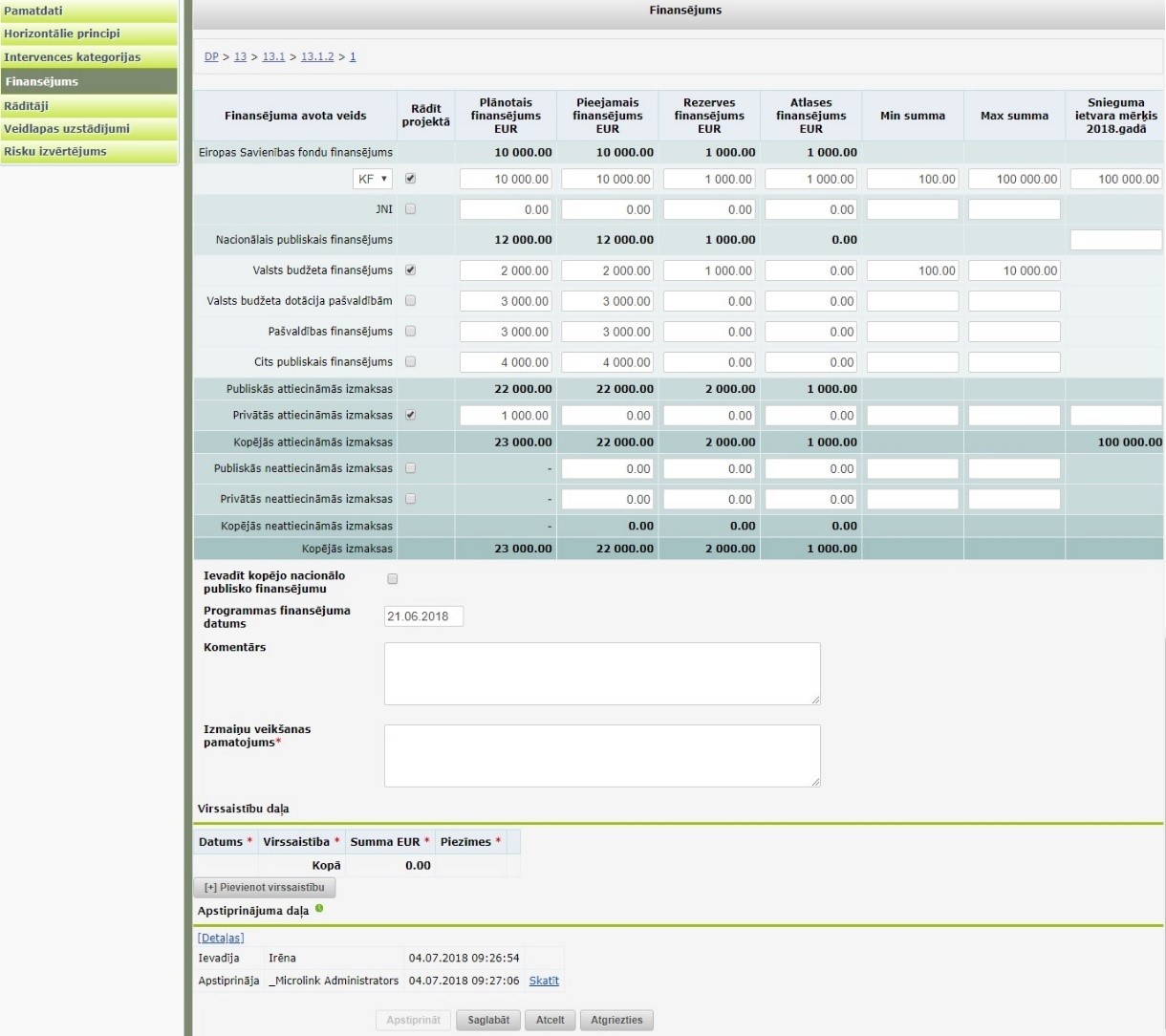Click green info icon beside Apstiprinājuma daļa

click(x=319, y=909)
